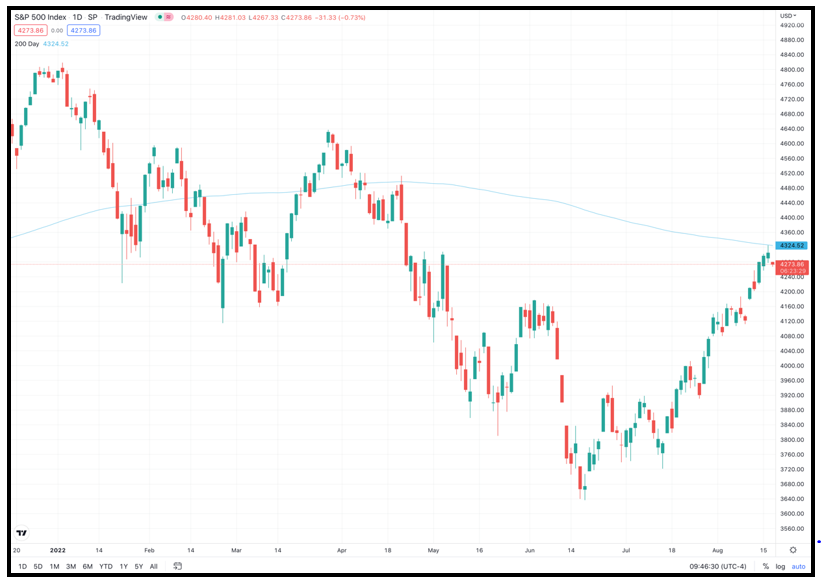The height and width of the screenshot is (585, 826).
Task: Select the 5D time range
Action: [38, 566]
